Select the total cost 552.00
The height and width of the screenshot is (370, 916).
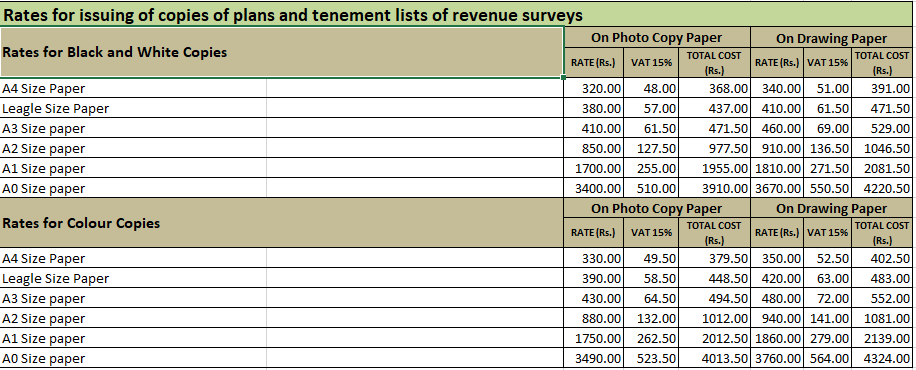(x=882, y=298)
